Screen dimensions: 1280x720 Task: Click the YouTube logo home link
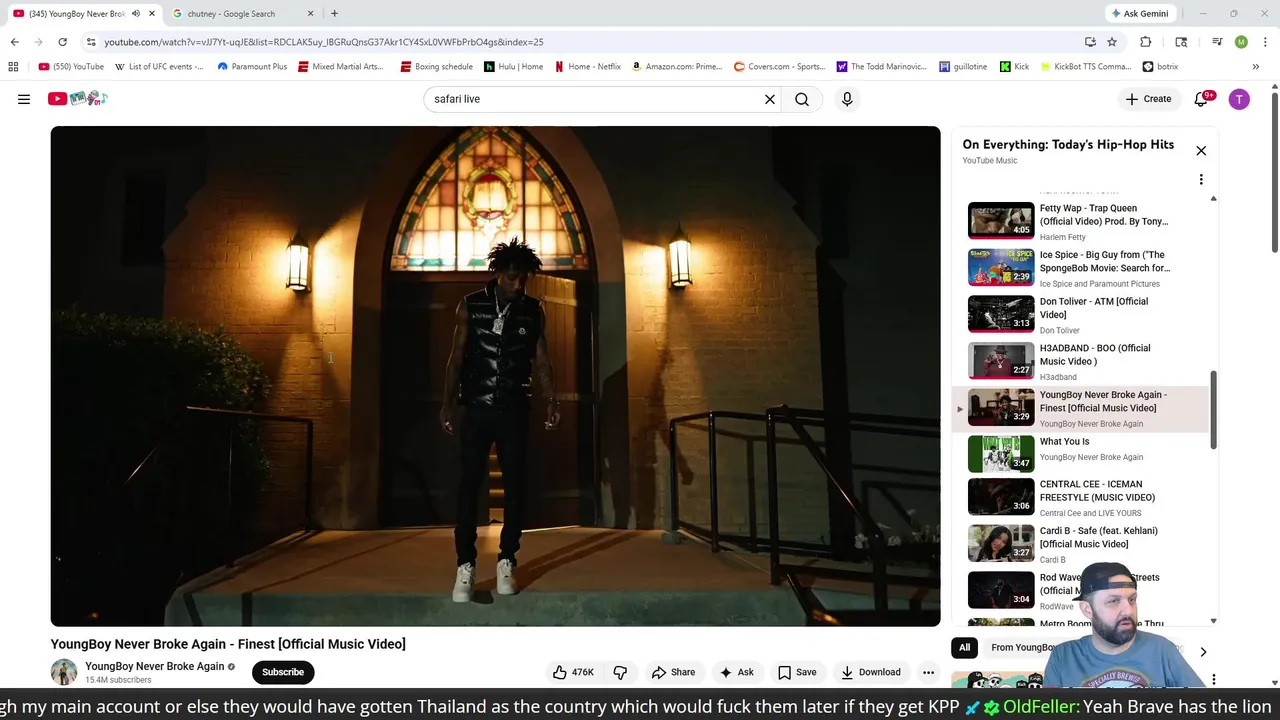click(x=77, y=98)
